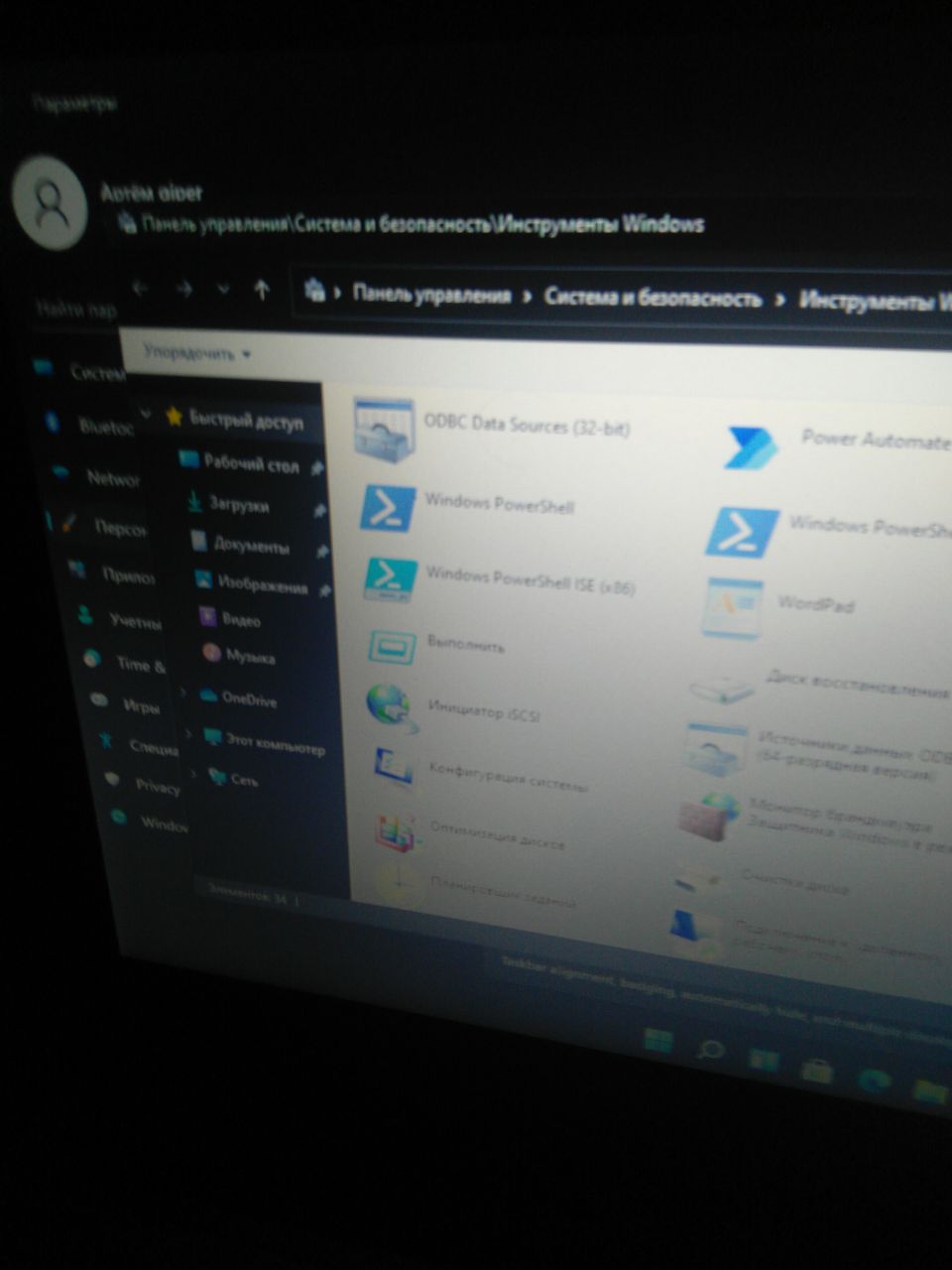Navigate to Панель управления breadcrumb
This screenshot has width=952, height=1270.
click(x=431, y=294)
